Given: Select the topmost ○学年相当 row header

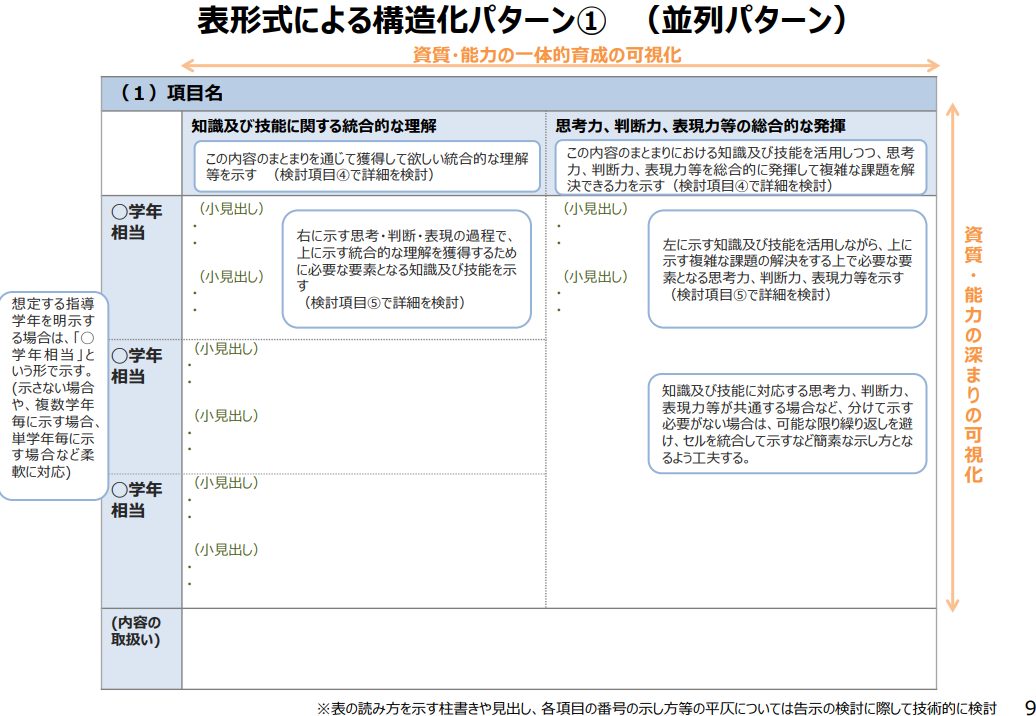Looking at the screenshot, I should click(136, 222).
